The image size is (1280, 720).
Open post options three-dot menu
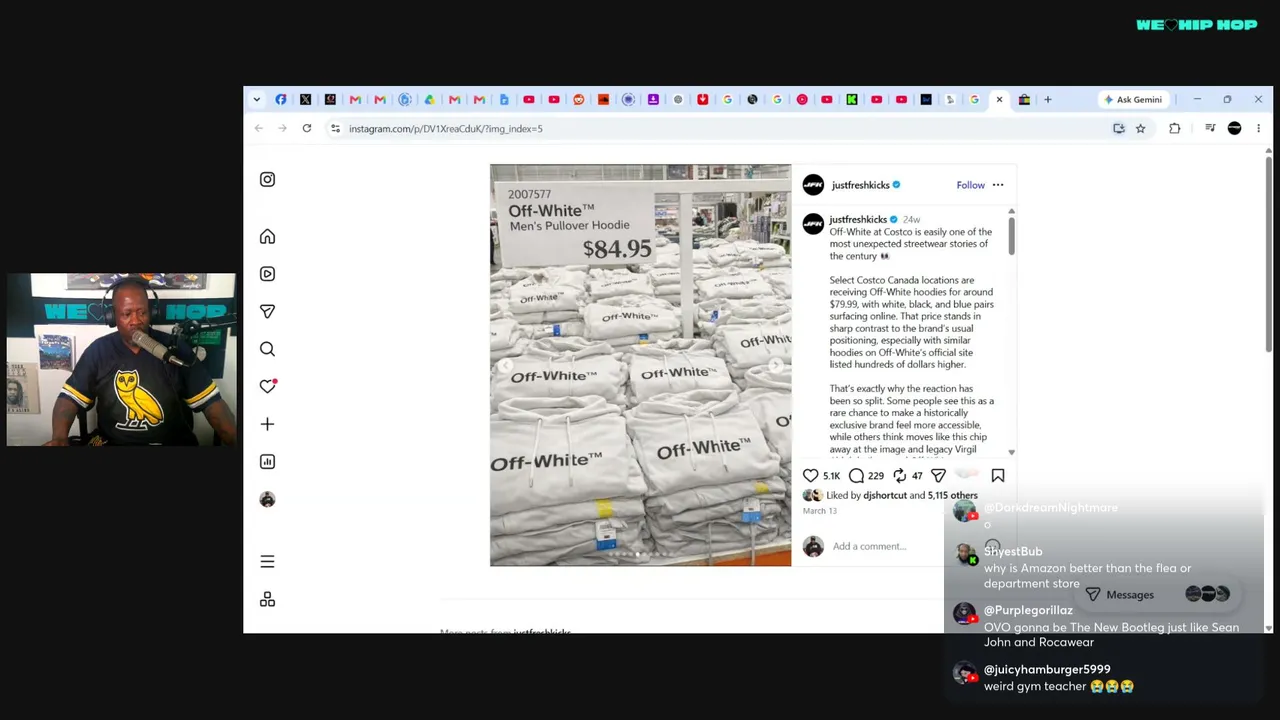click(x=997, y=185)
